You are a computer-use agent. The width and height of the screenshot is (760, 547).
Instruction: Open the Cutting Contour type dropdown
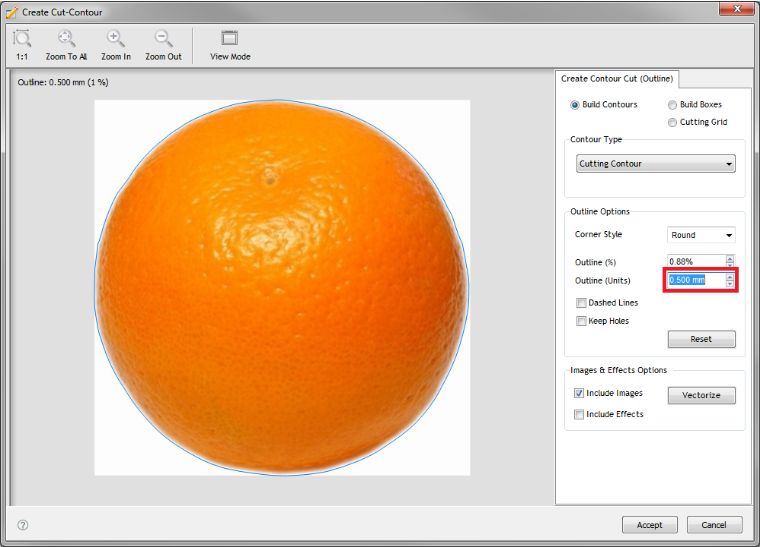[656, 164]
